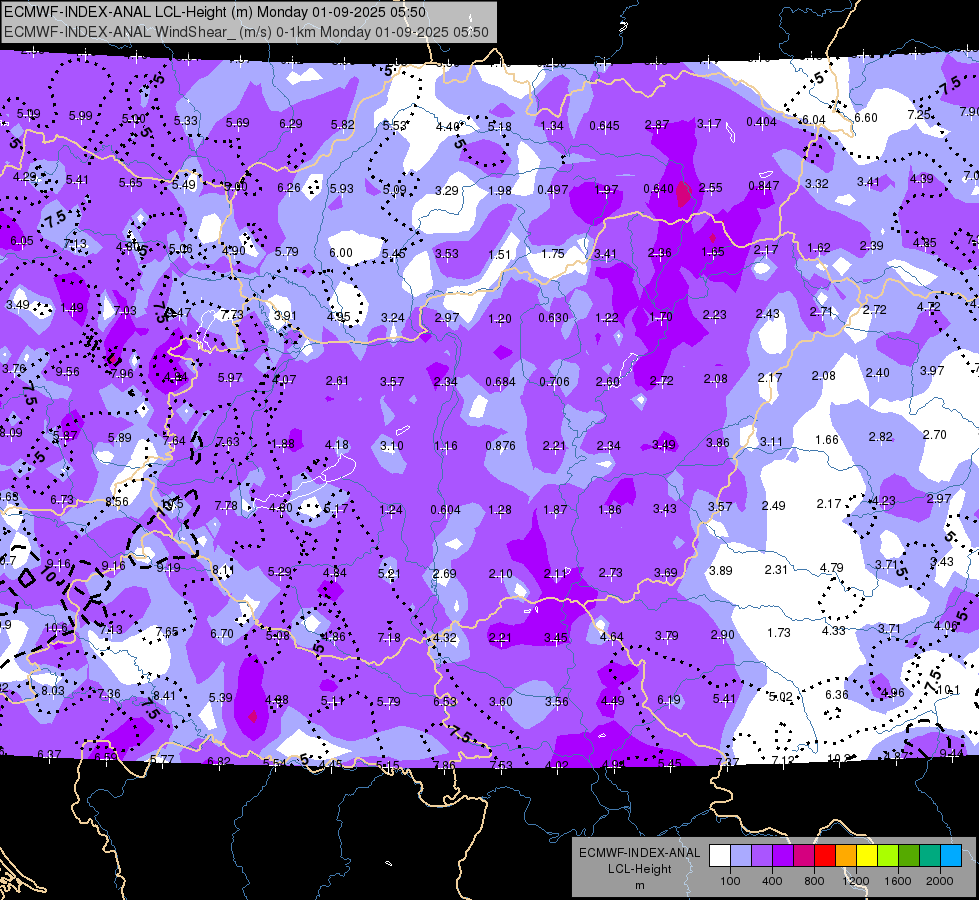Viewport: 979px width, 900px height.
Task: Click grid value 6.60
Action: (865, 117)
